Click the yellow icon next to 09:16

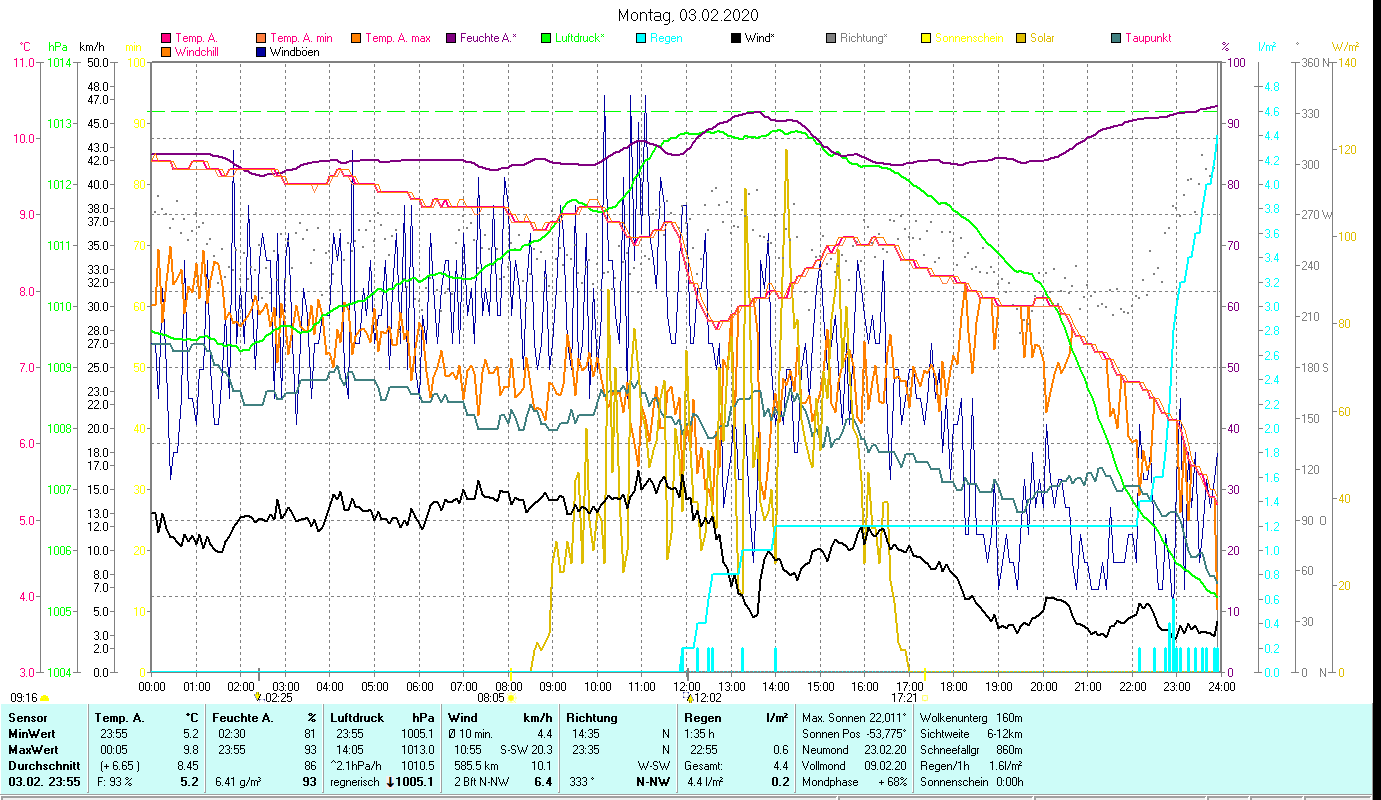(44, 698)
